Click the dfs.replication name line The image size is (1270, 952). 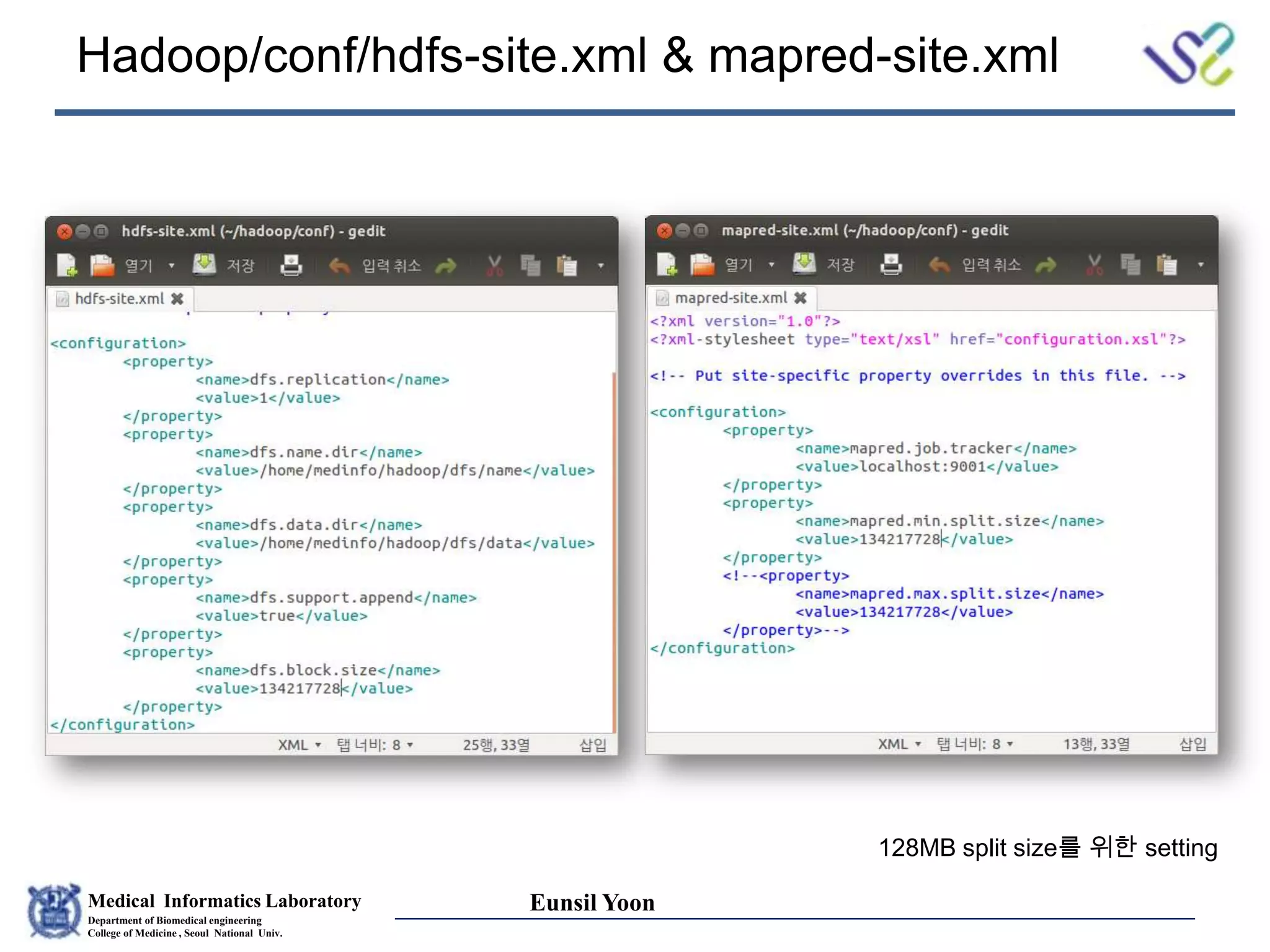tap(322, 379)
